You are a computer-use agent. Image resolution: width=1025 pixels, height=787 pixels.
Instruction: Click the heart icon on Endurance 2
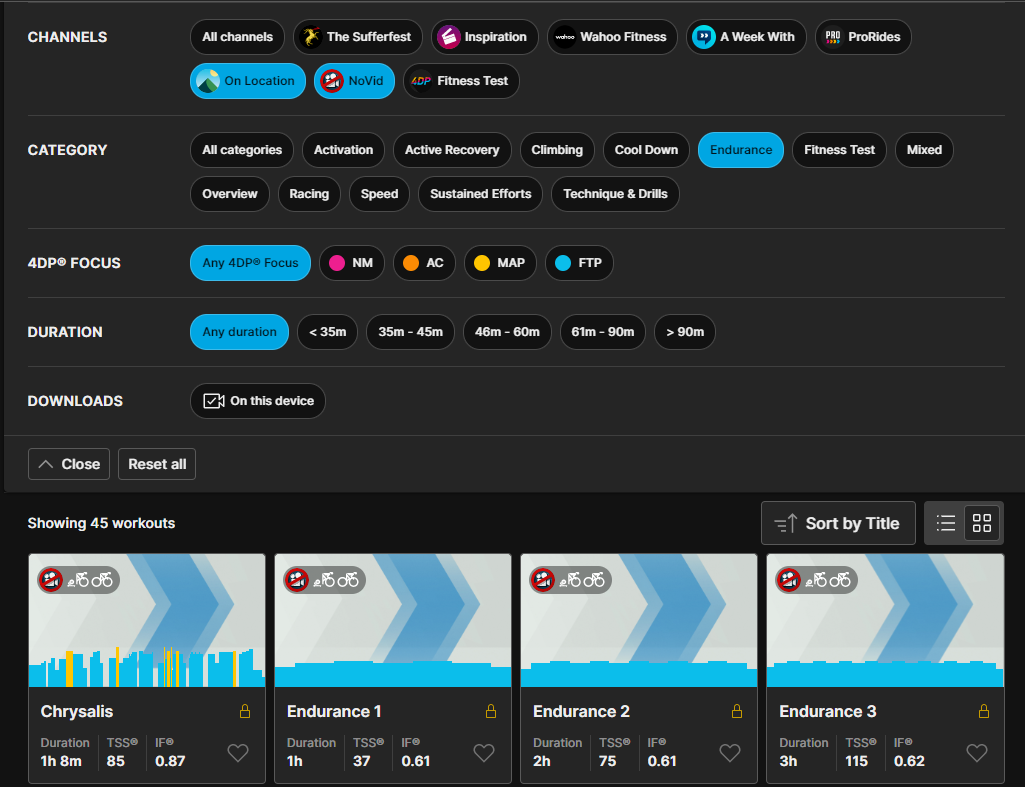[730, 753]
